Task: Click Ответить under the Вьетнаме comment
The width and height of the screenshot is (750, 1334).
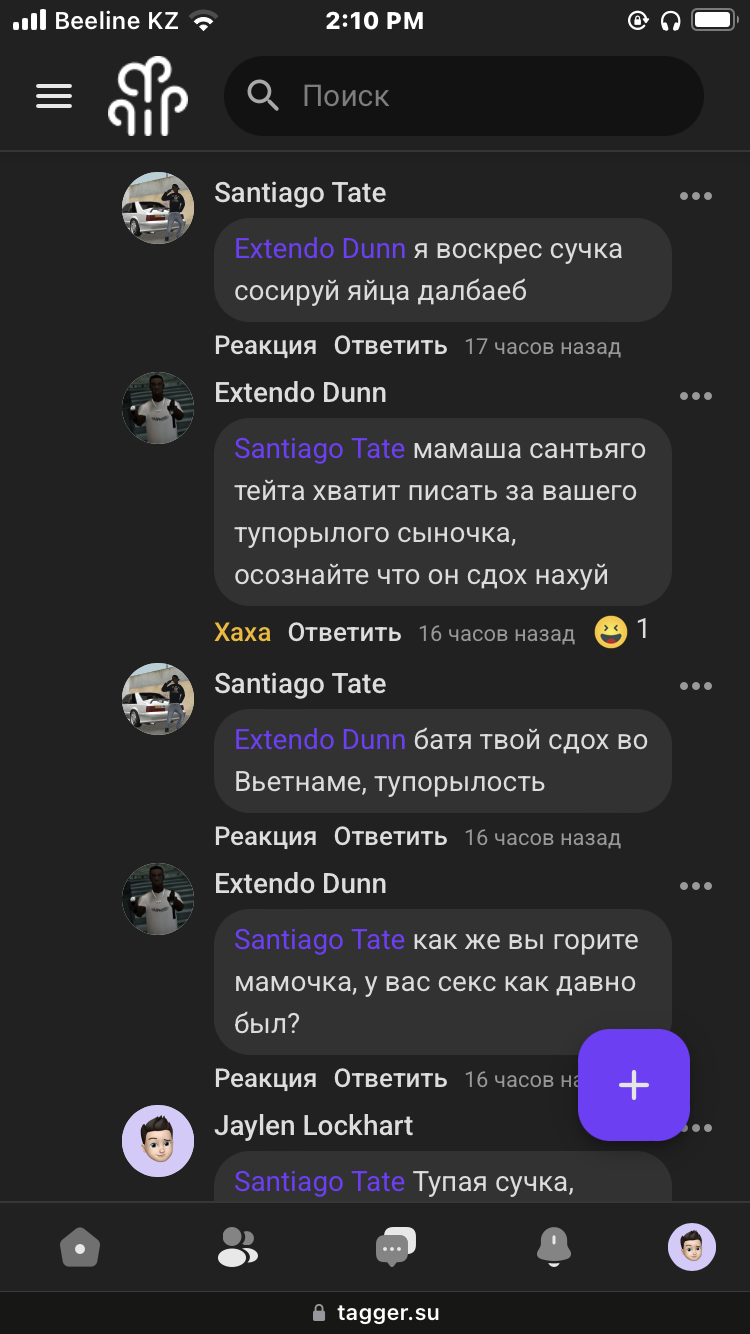Action: pyautogui.click(x=390, y=837)
